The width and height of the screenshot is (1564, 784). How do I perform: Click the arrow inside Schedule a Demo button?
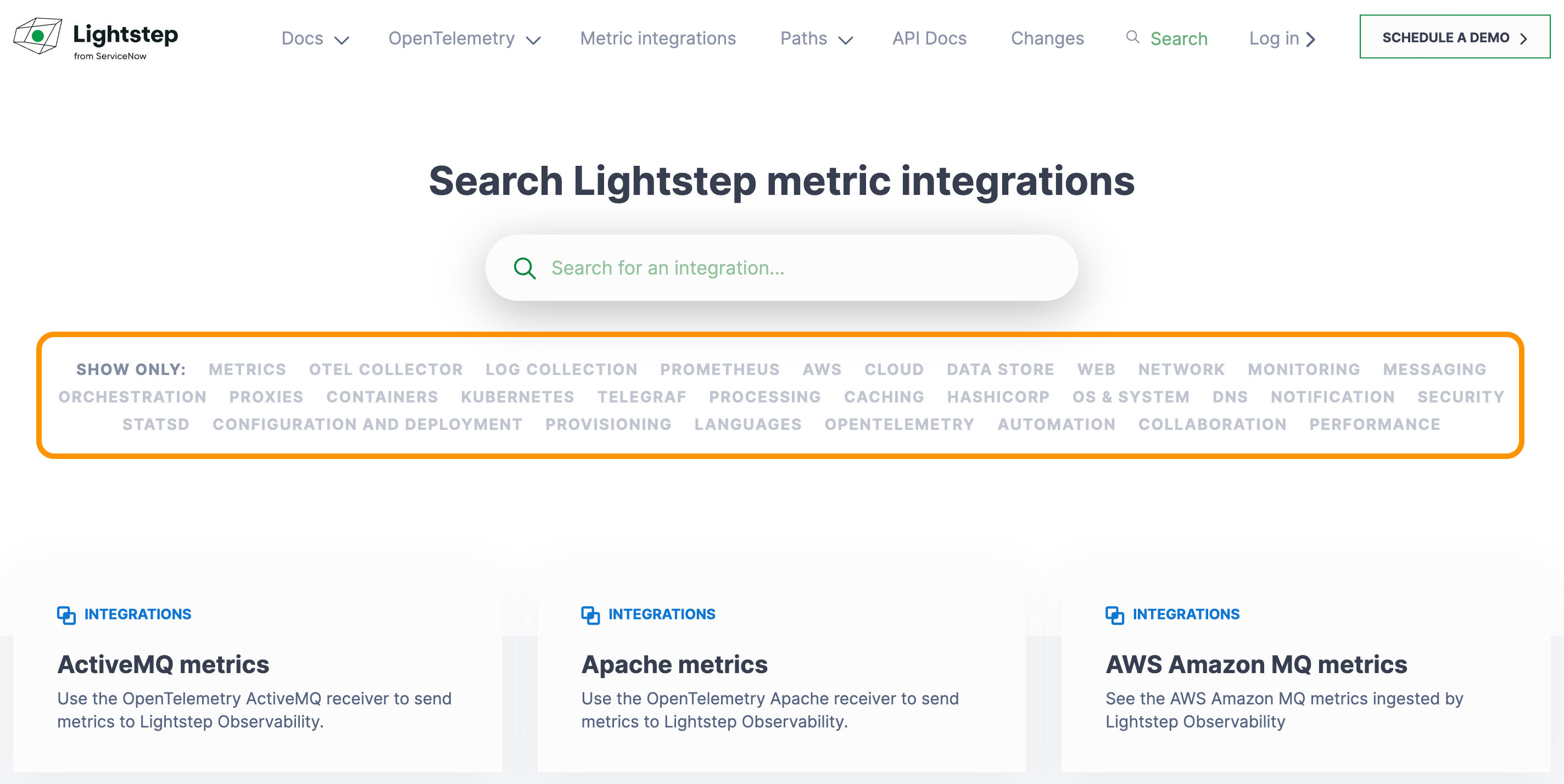pos(1523,39)
